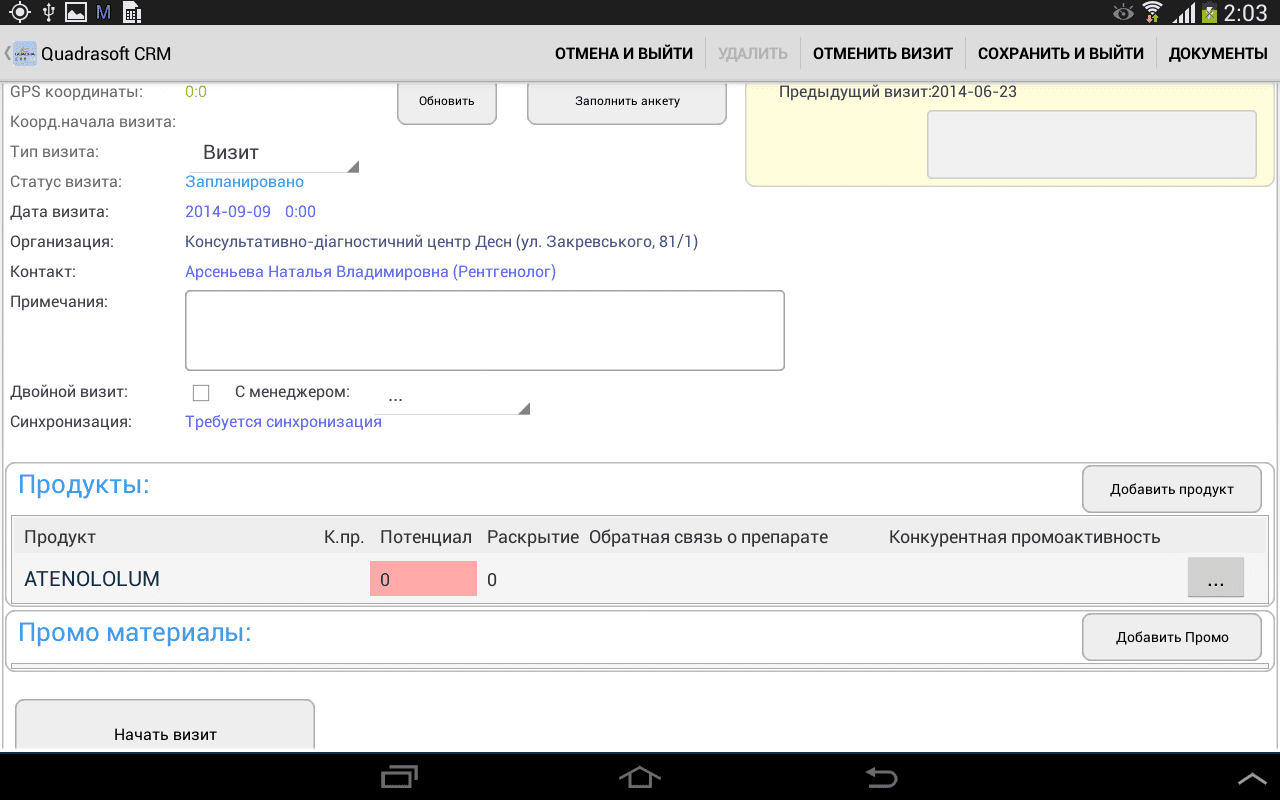Click the Добавить продукт button
This screenshot has width=1280, height=800.
(x=1172, y=490)
